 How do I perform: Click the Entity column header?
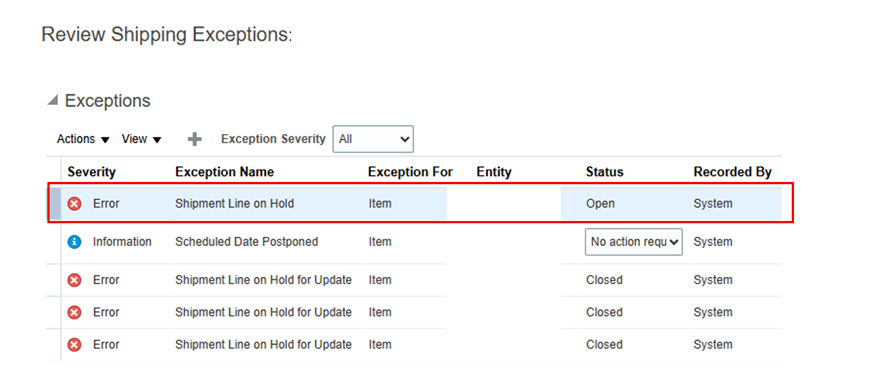(x=494, y=172)
